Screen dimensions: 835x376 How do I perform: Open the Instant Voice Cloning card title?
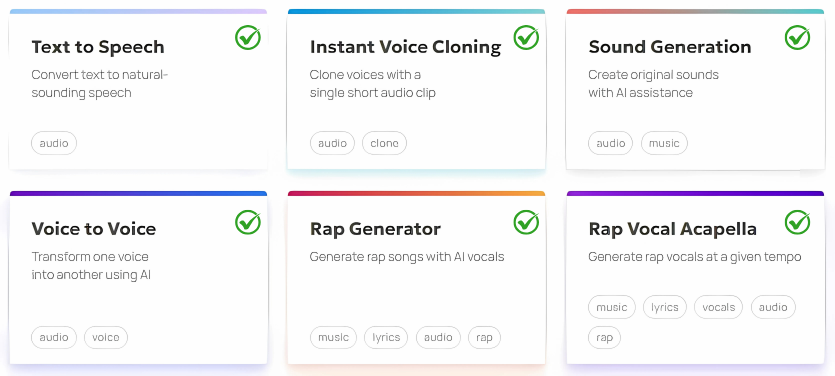[x=405, y=47]
